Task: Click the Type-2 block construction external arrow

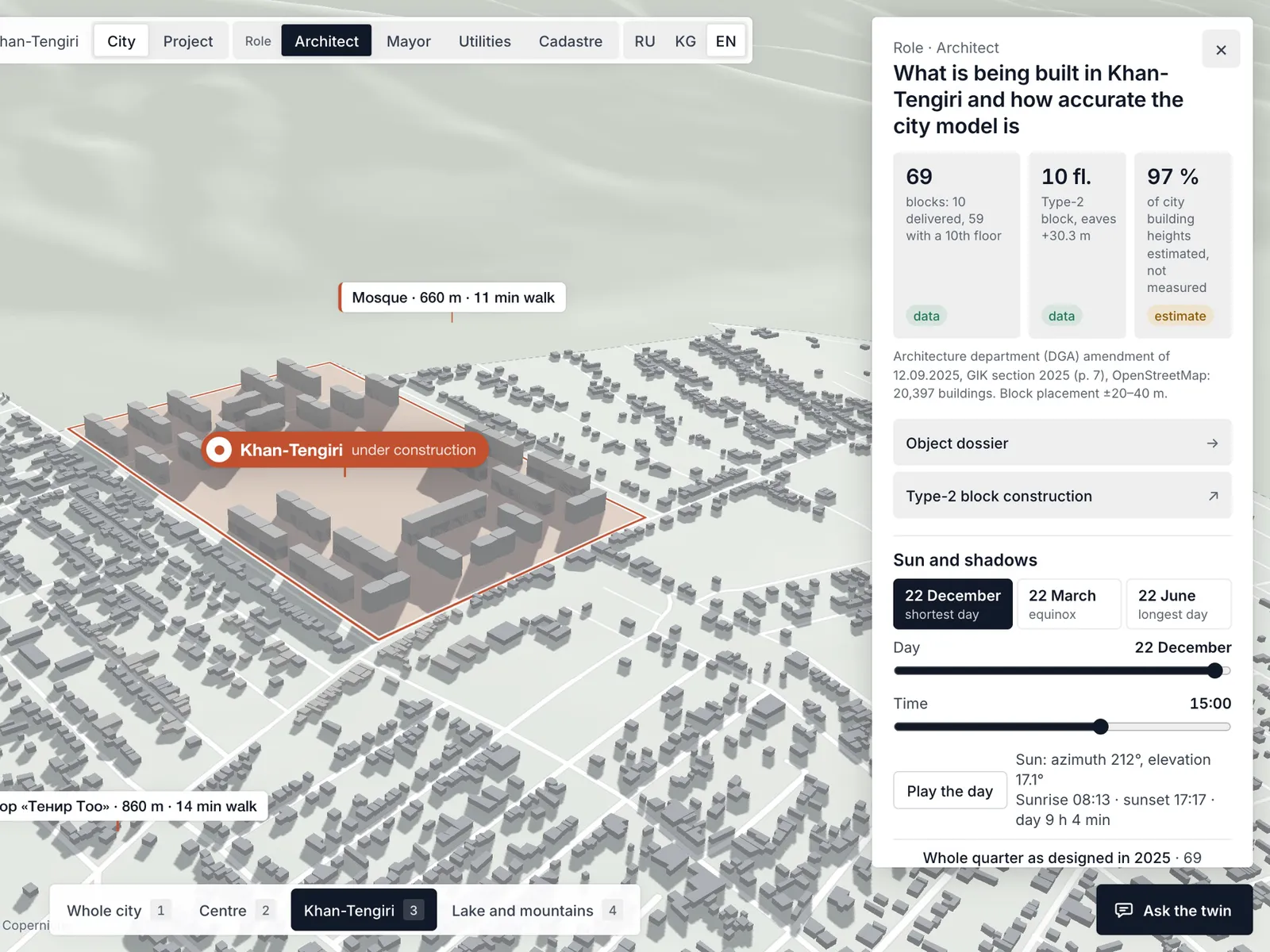Action: pyautogui.click(x=1213, y=496)
